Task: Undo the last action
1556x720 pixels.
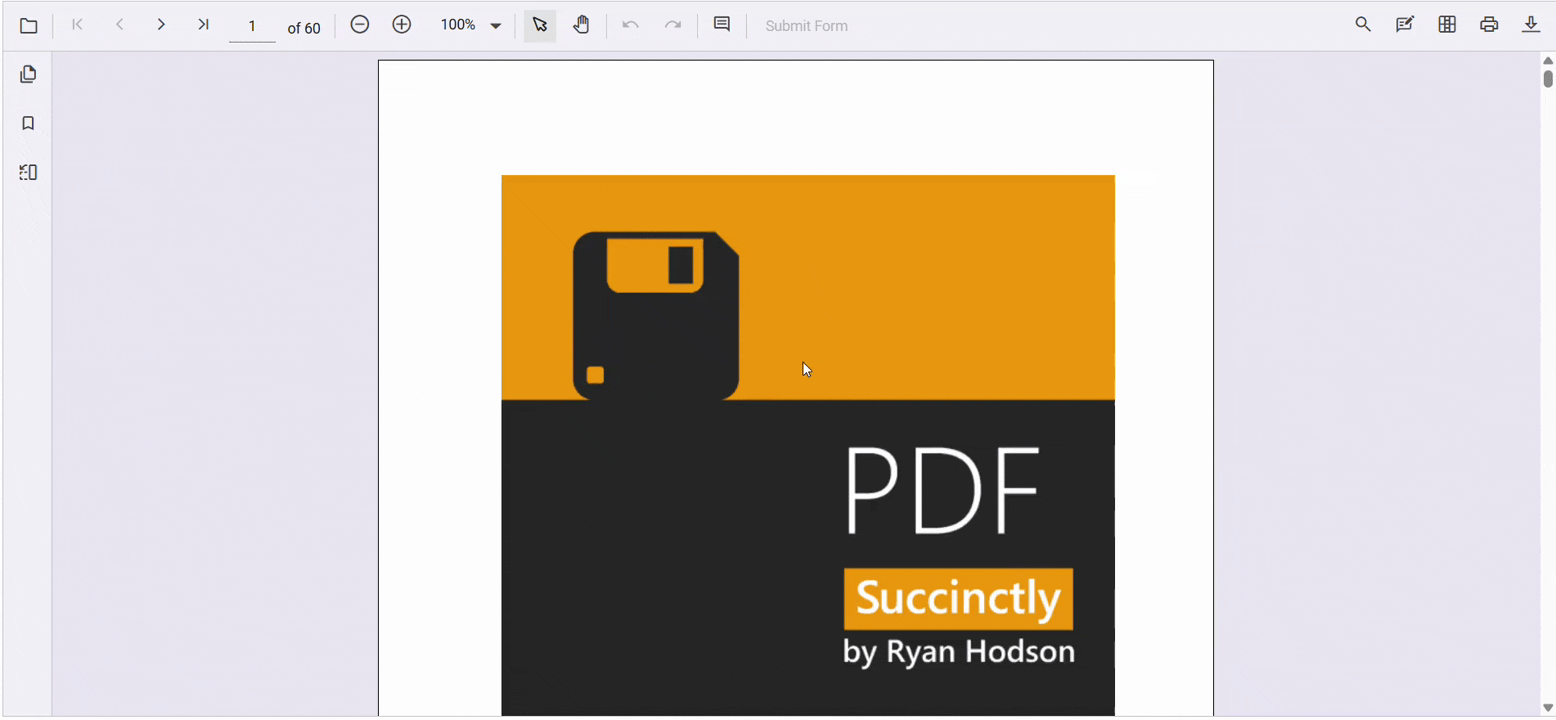Action: (x=630, y=25)
